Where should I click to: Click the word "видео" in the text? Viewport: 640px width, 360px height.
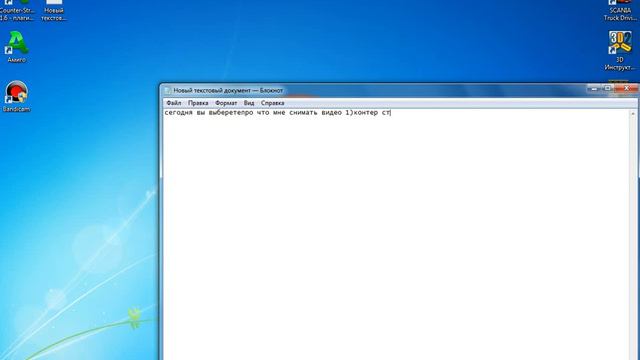point(331,113)
